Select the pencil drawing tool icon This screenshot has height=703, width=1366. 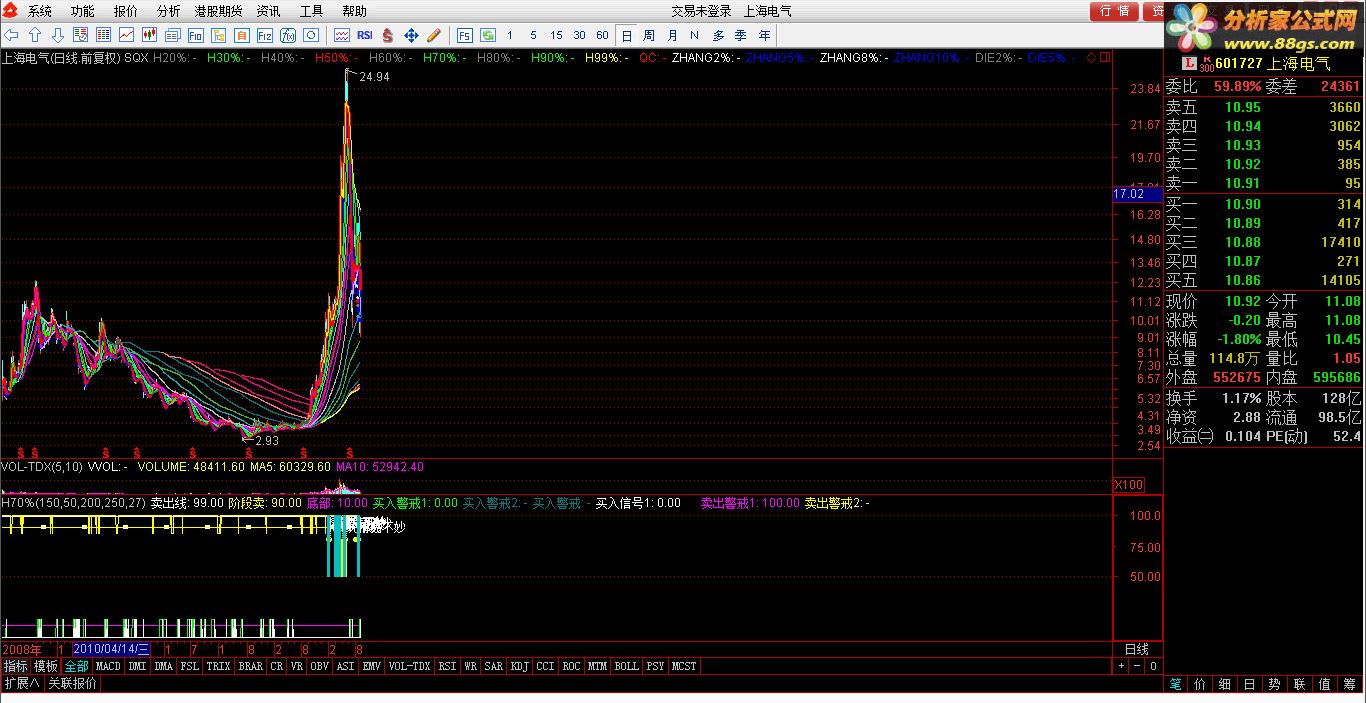point(434,35)
